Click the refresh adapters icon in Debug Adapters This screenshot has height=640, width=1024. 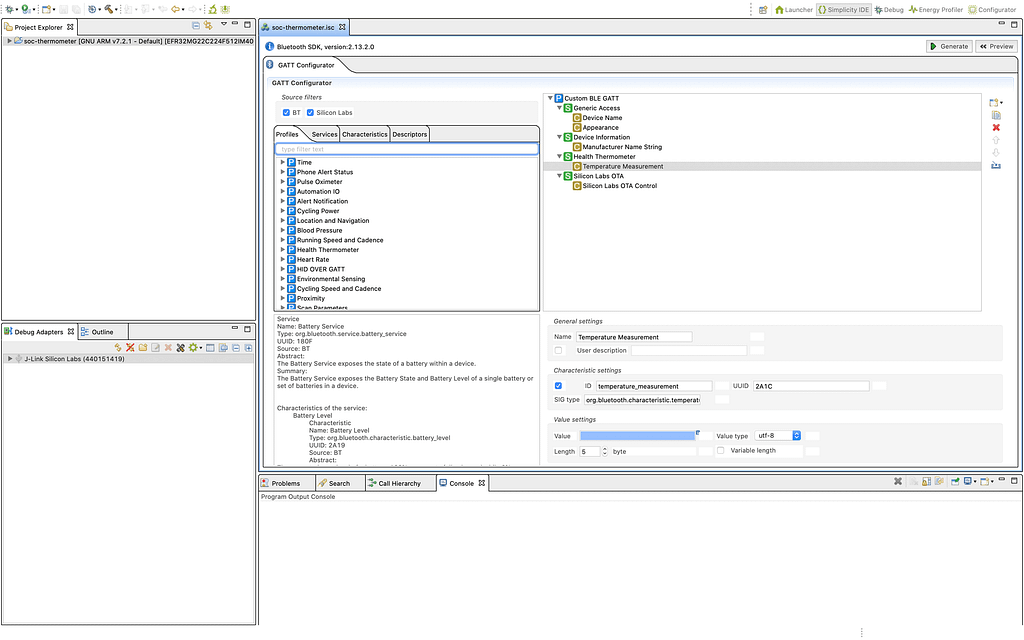click(118, 347)
